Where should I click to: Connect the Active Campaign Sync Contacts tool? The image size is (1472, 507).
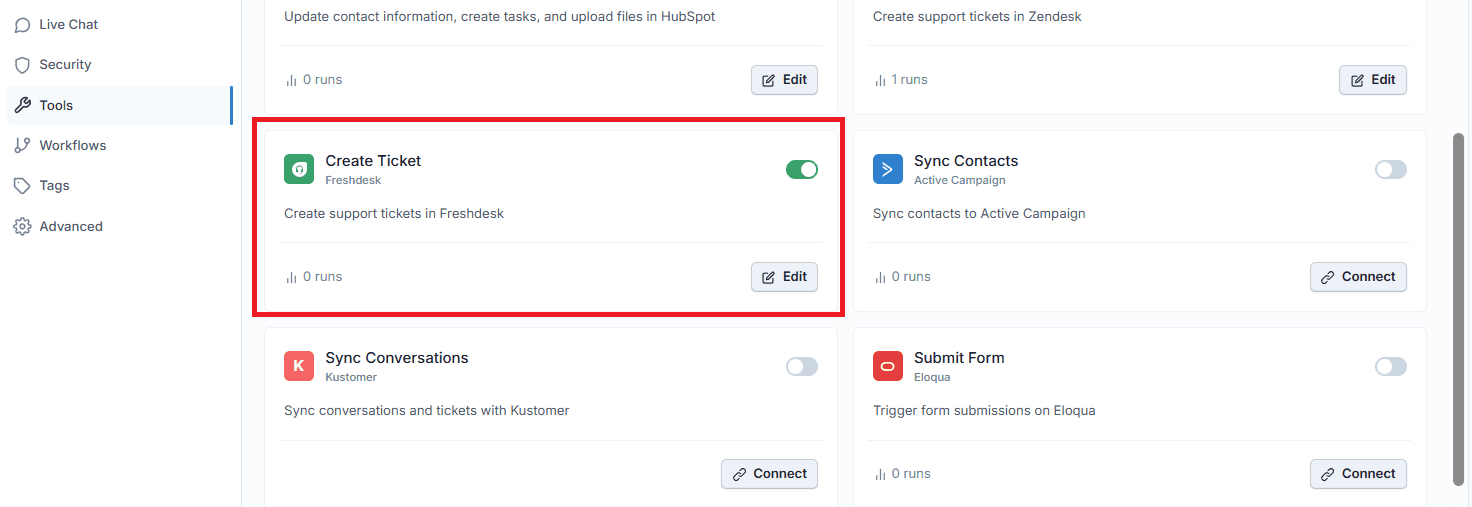click(x=1358, y=277)
